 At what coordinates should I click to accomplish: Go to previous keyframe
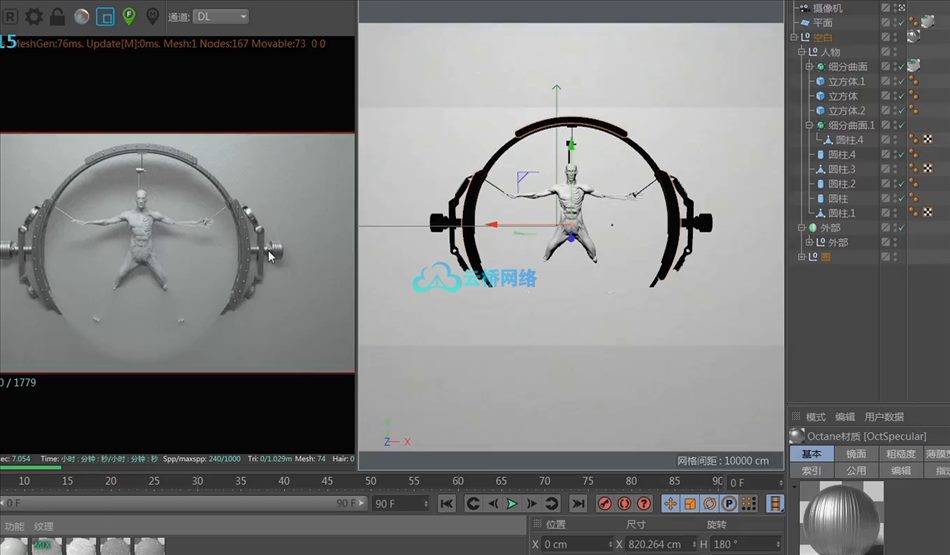point(473,503)
